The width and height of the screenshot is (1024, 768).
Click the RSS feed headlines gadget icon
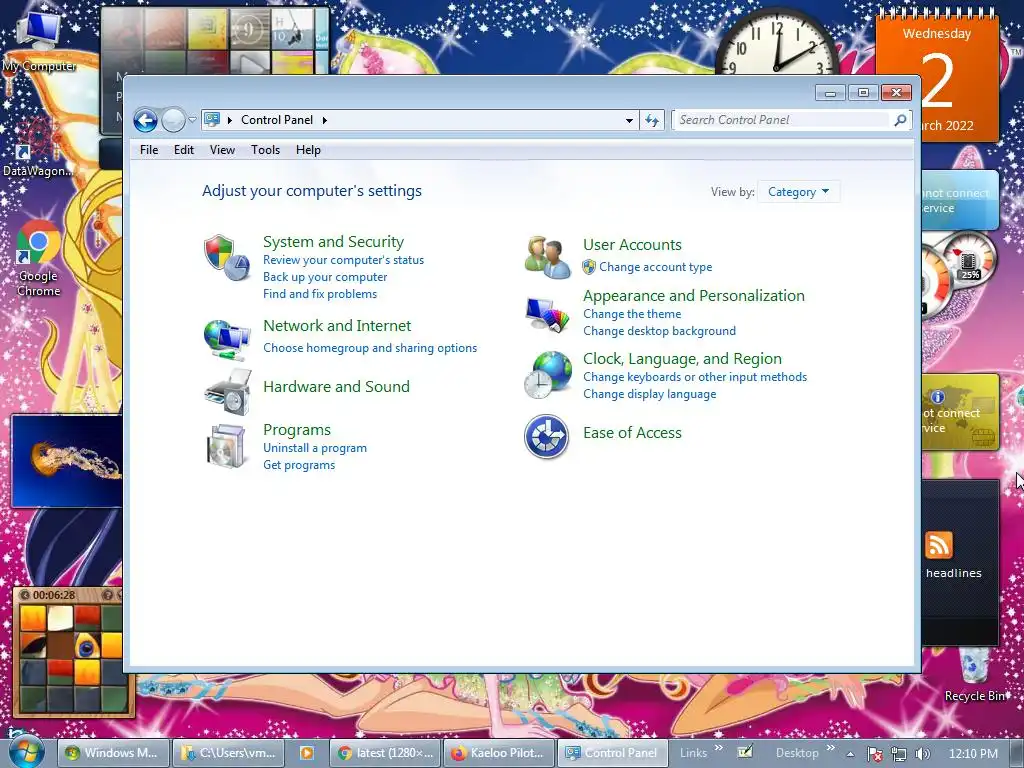pos(938,545)
